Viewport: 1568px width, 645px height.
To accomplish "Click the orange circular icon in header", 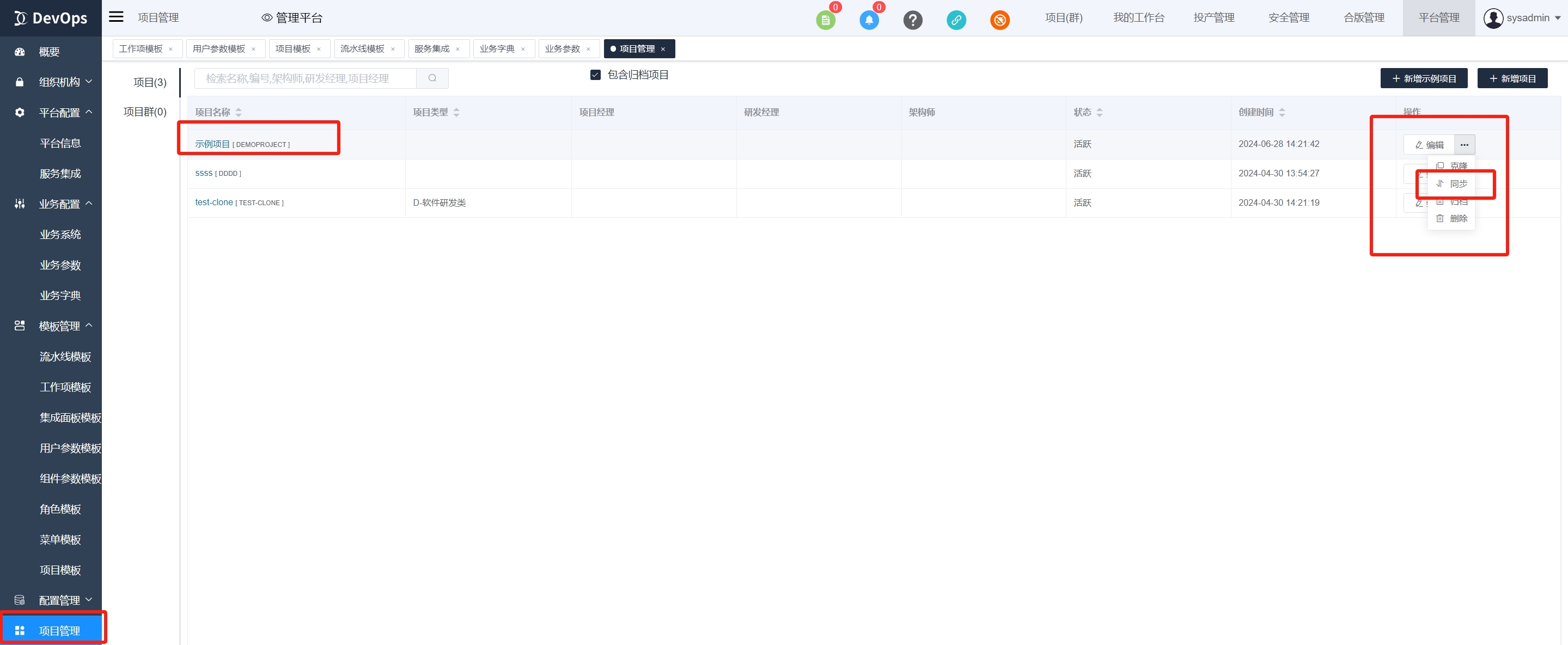I will pos(999,20).
